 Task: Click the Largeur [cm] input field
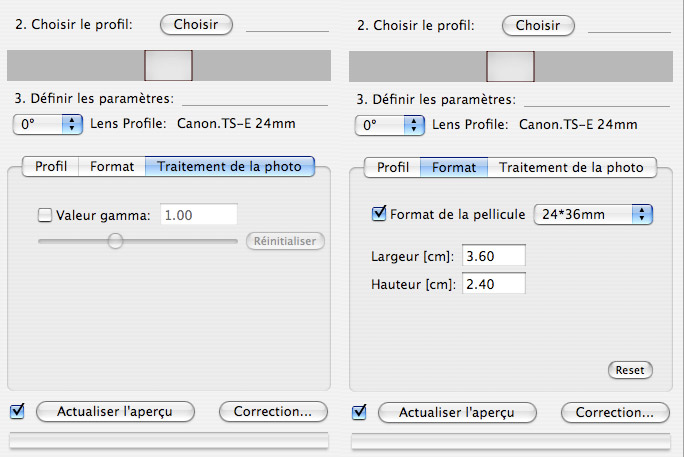point(494,256)
